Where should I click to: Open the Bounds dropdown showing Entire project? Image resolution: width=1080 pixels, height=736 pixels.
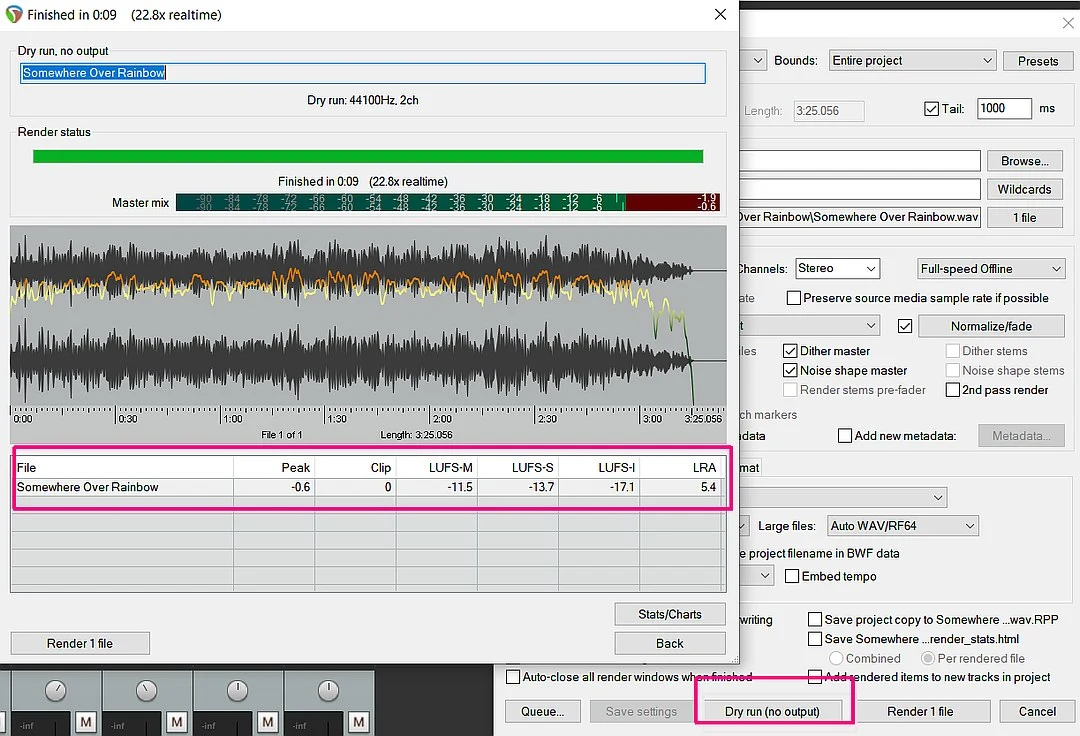point(912,61)
